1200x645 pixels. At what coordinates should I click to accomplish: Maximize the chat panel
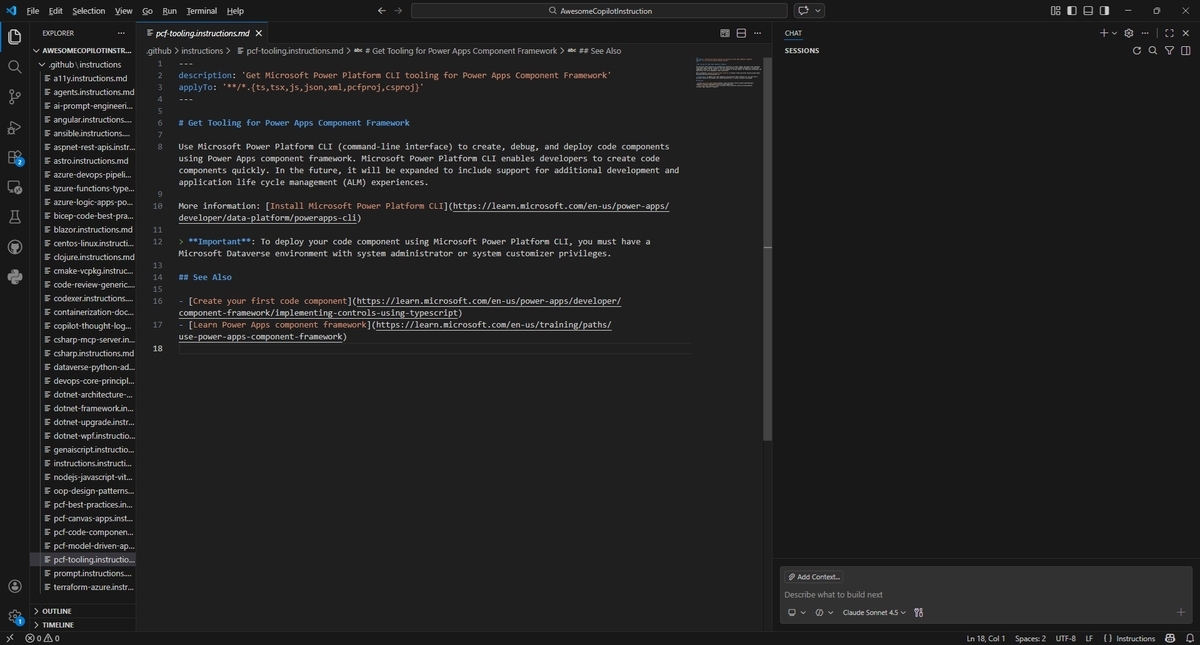(1169, 33)
